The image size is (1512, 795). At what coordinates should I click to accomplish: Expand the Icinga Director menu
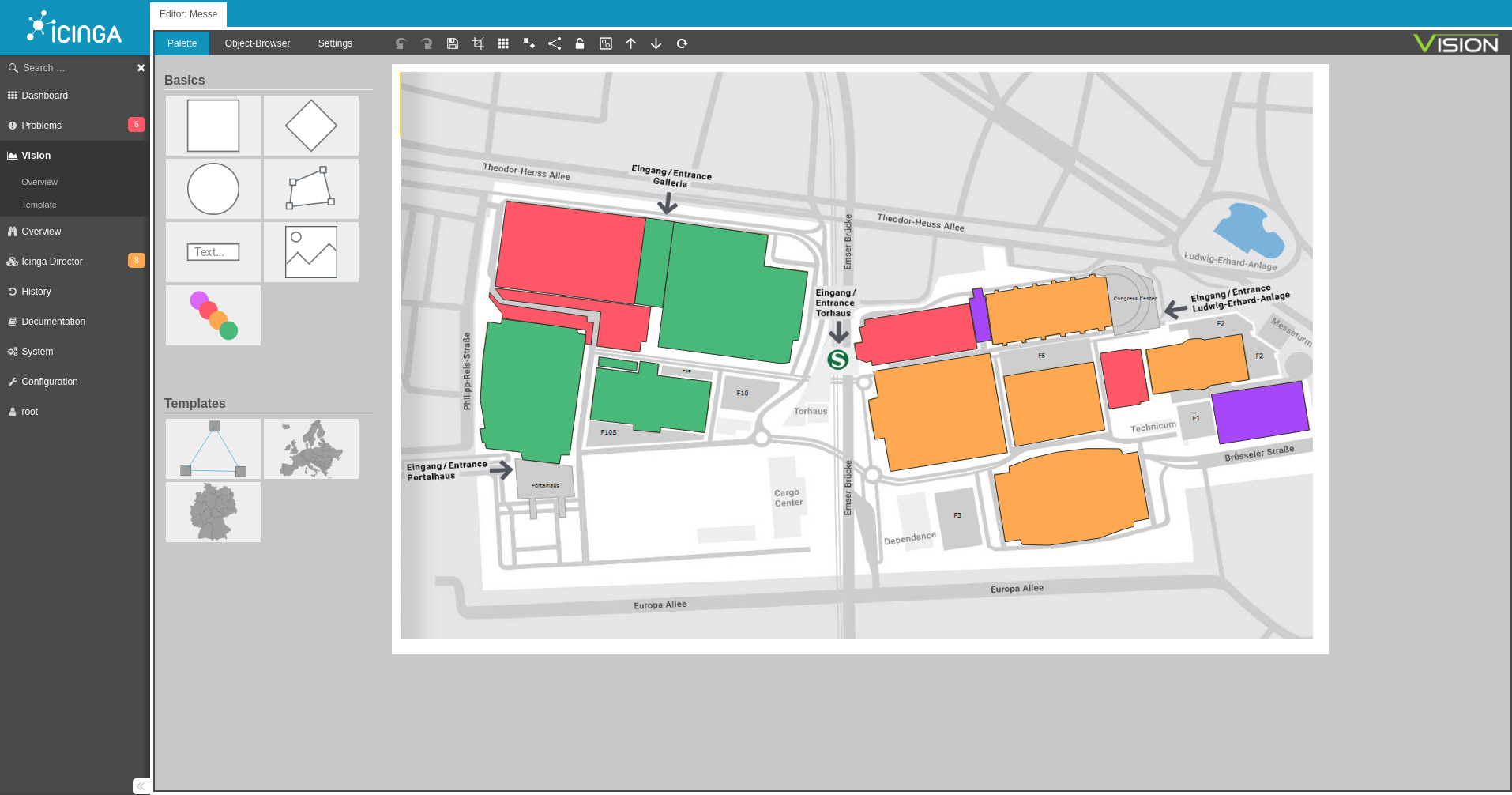click(x=52, y=262)
